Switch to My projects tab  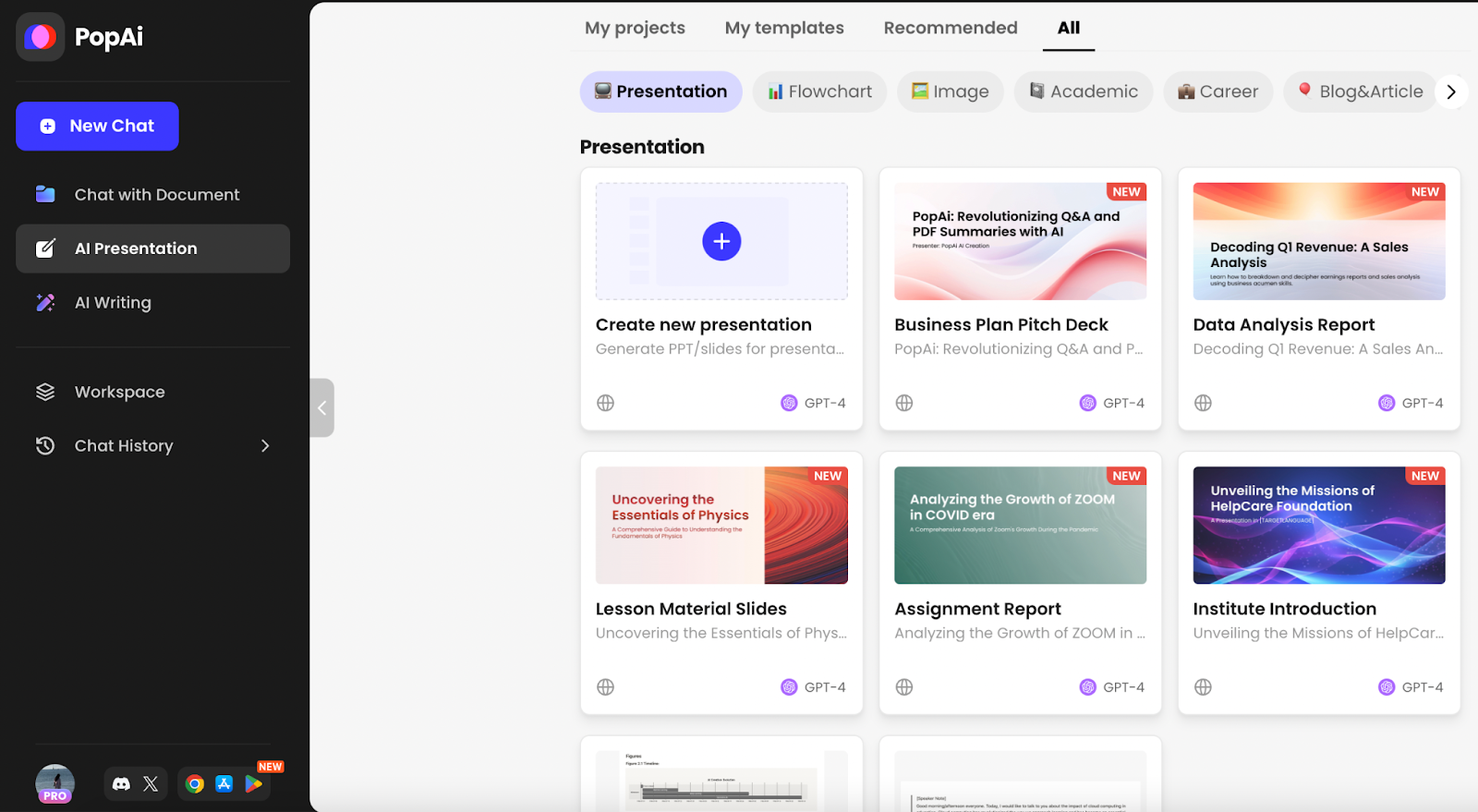(635, 28)
